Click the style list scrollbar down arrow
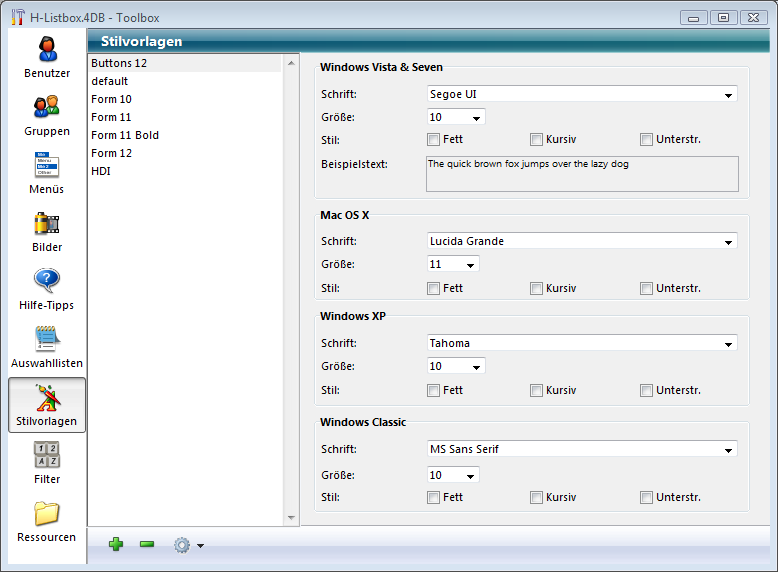The height and width of the screenshot is (572, 778). coord(292,518)
